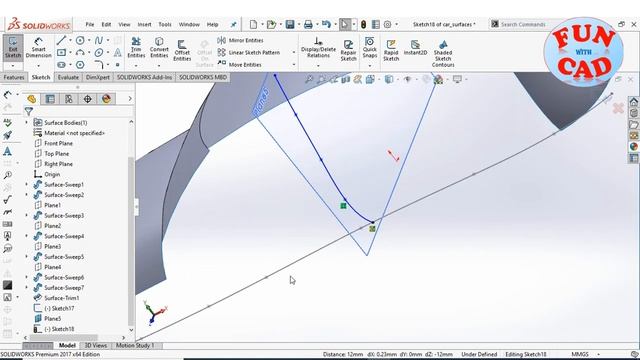Image resolution: width=640 pixels, height=360 pixels.
Task: Select the Ellipse sketch tool
Action: coord(99,52)
